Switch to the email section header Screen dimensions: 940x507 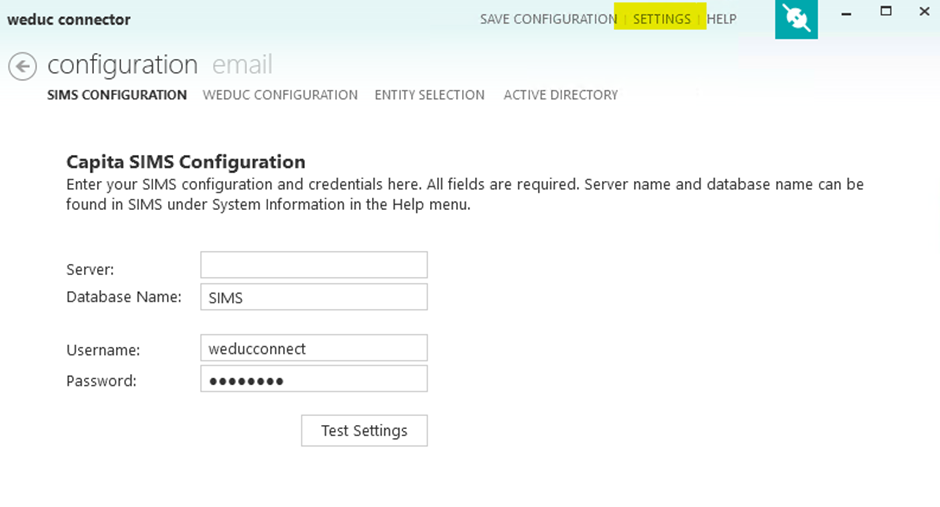click(242, 65)
